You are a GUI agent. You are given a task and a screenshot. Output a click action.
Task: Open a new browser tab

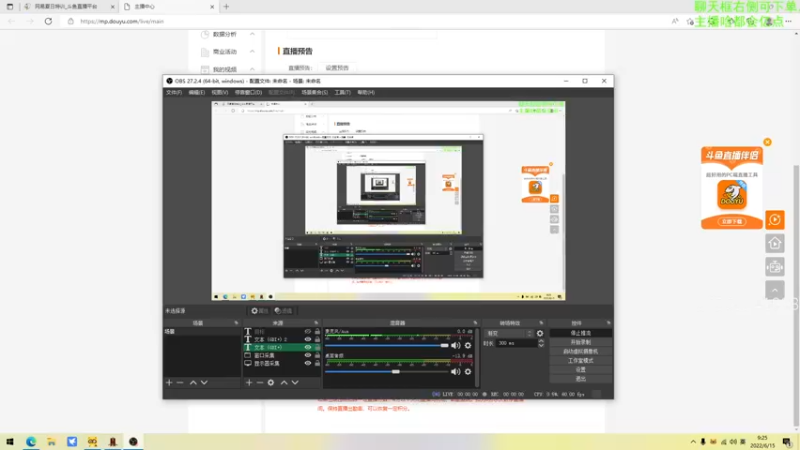(227, 7)
